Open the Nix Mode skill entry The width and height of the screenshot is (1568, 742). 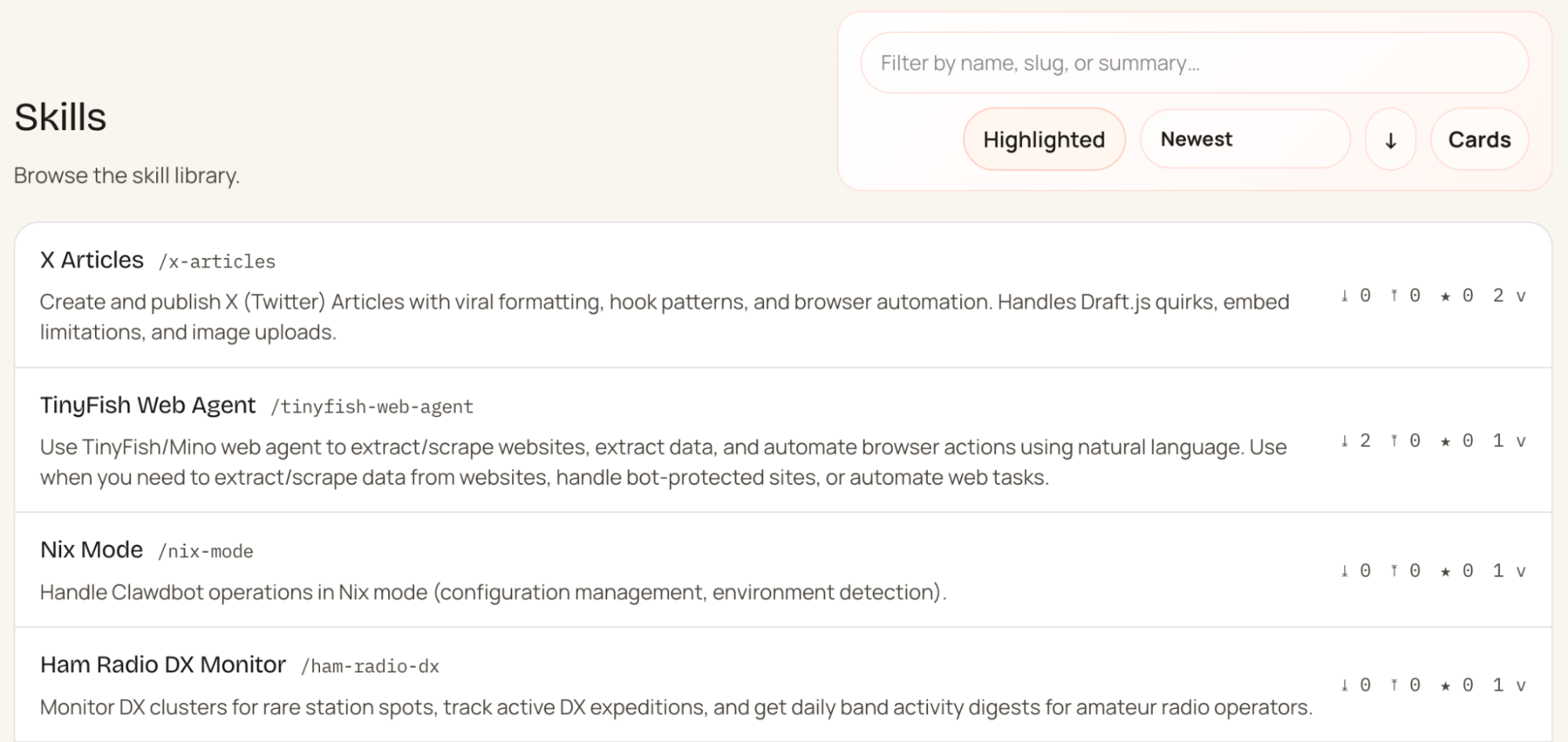92,549
